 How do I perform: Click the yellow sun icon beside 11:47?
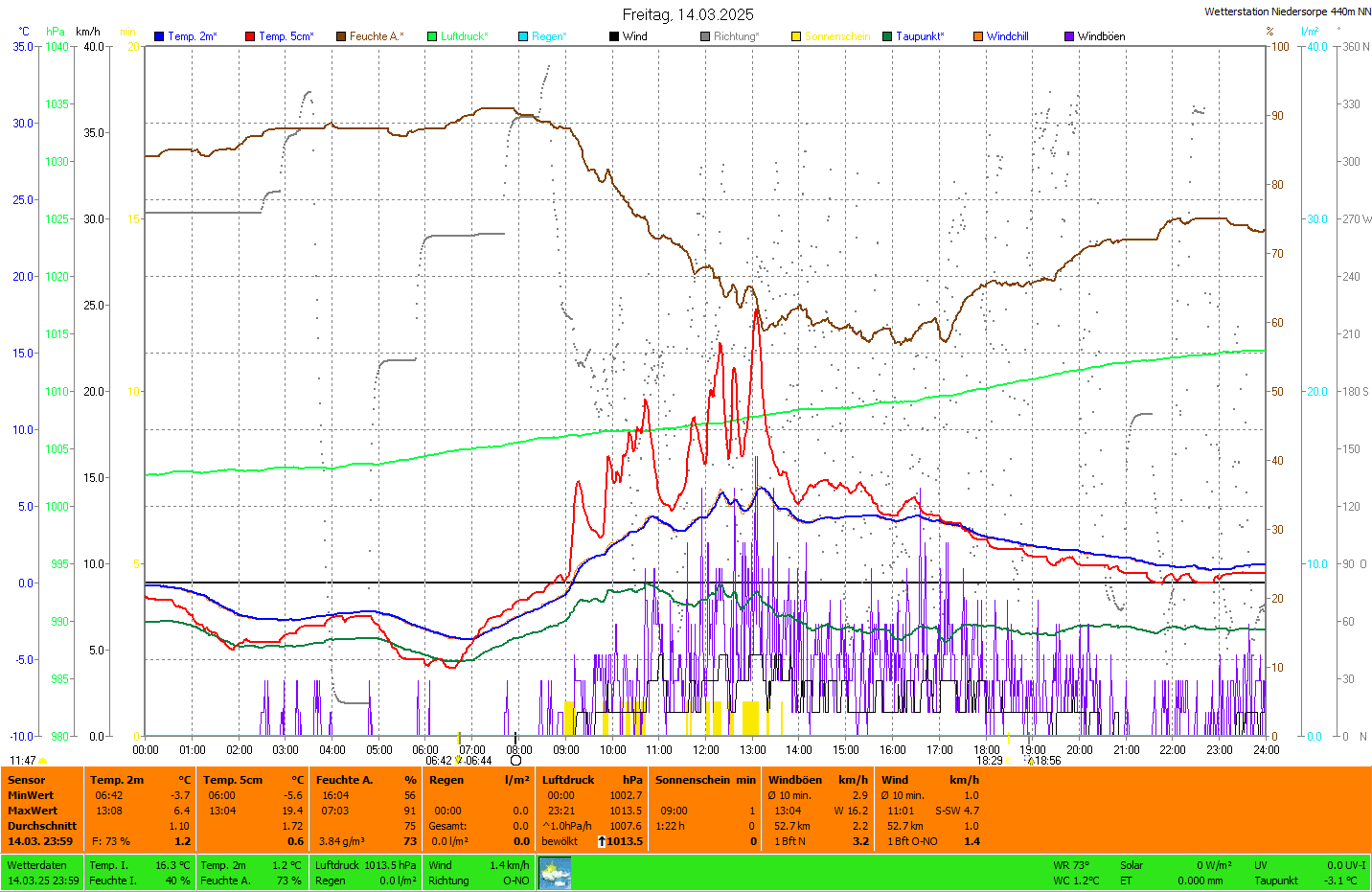coord(43,761)
